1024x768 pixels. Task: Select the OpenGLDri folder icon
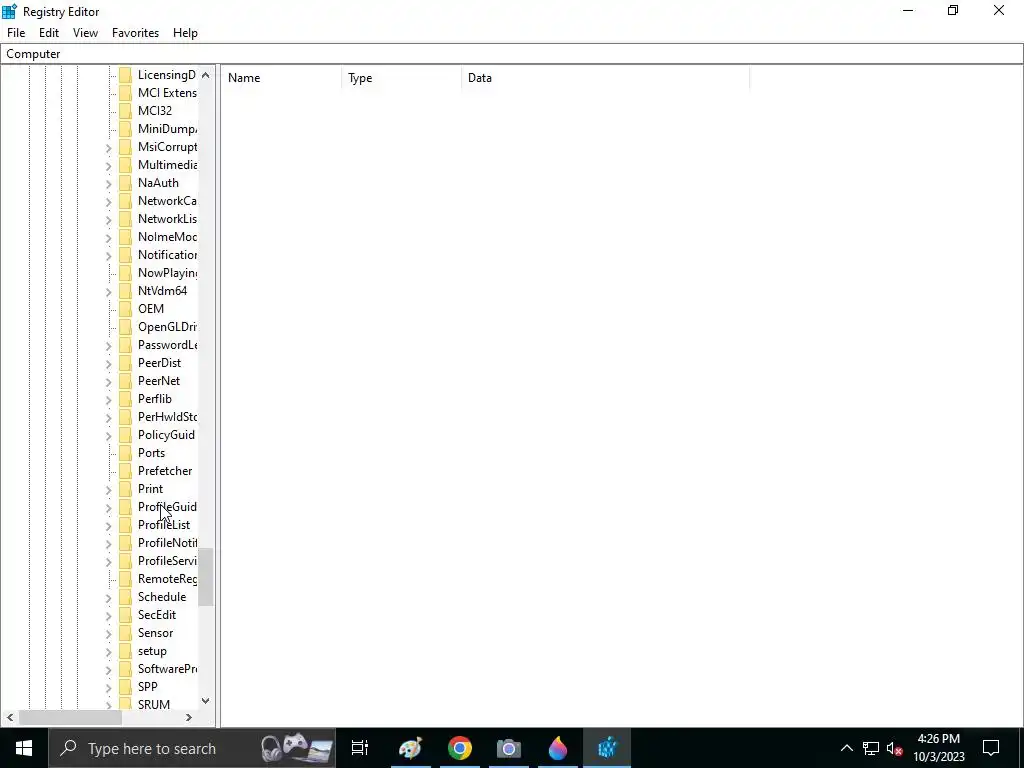(125, 327)
